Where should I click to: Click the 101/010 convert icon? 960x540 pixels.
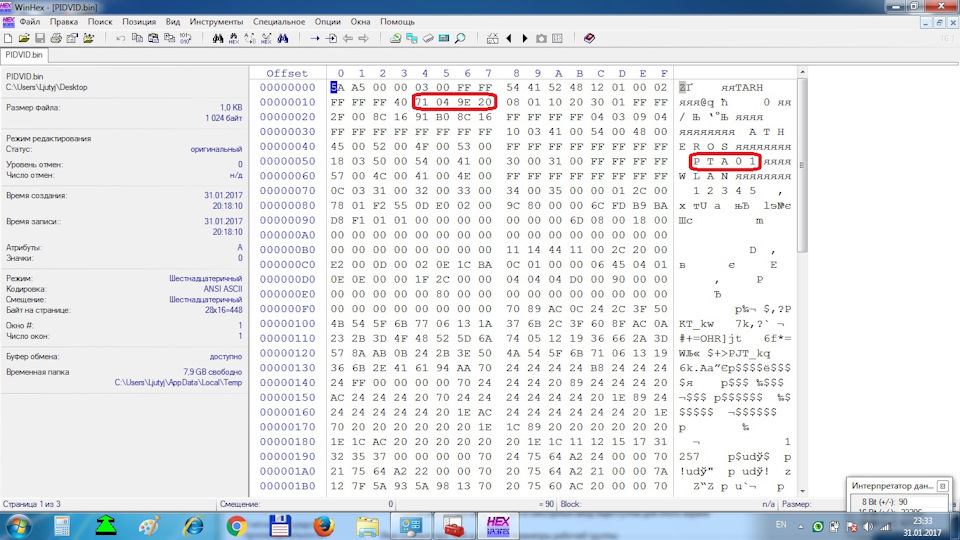pyautogui.click(x=186, y=38)
